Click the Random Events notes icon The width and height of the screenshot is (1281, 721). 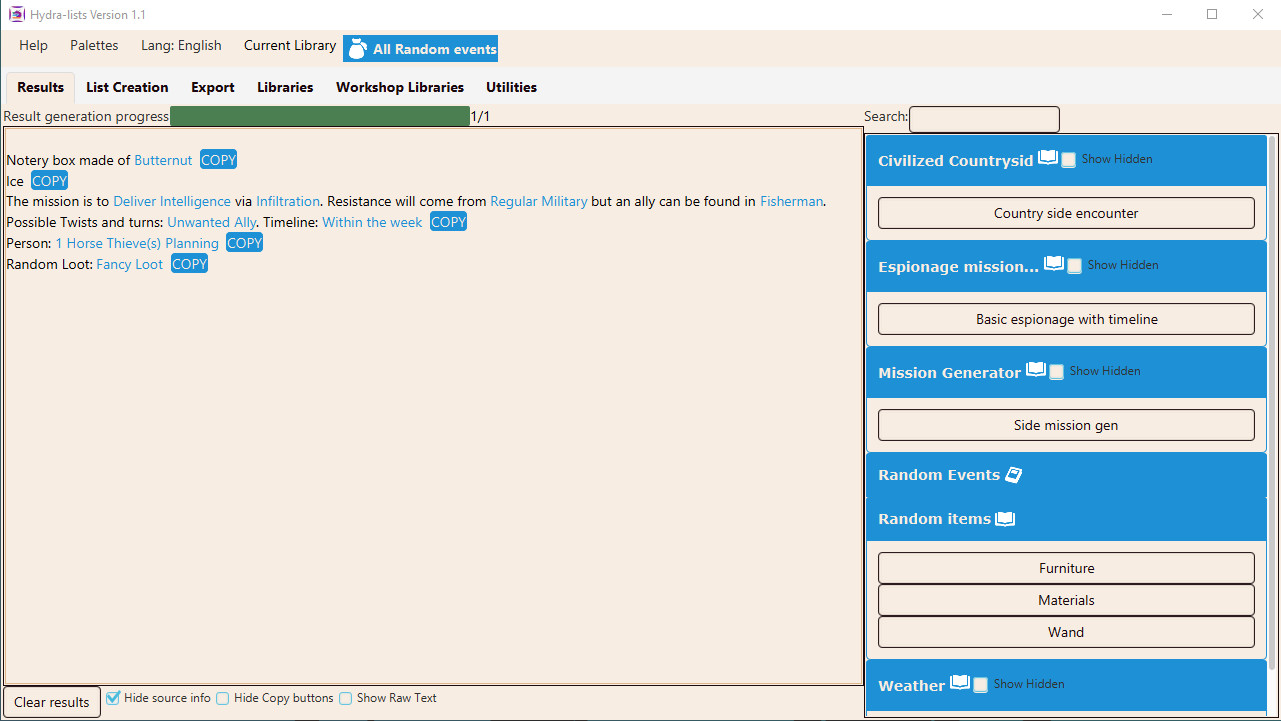1013,474
